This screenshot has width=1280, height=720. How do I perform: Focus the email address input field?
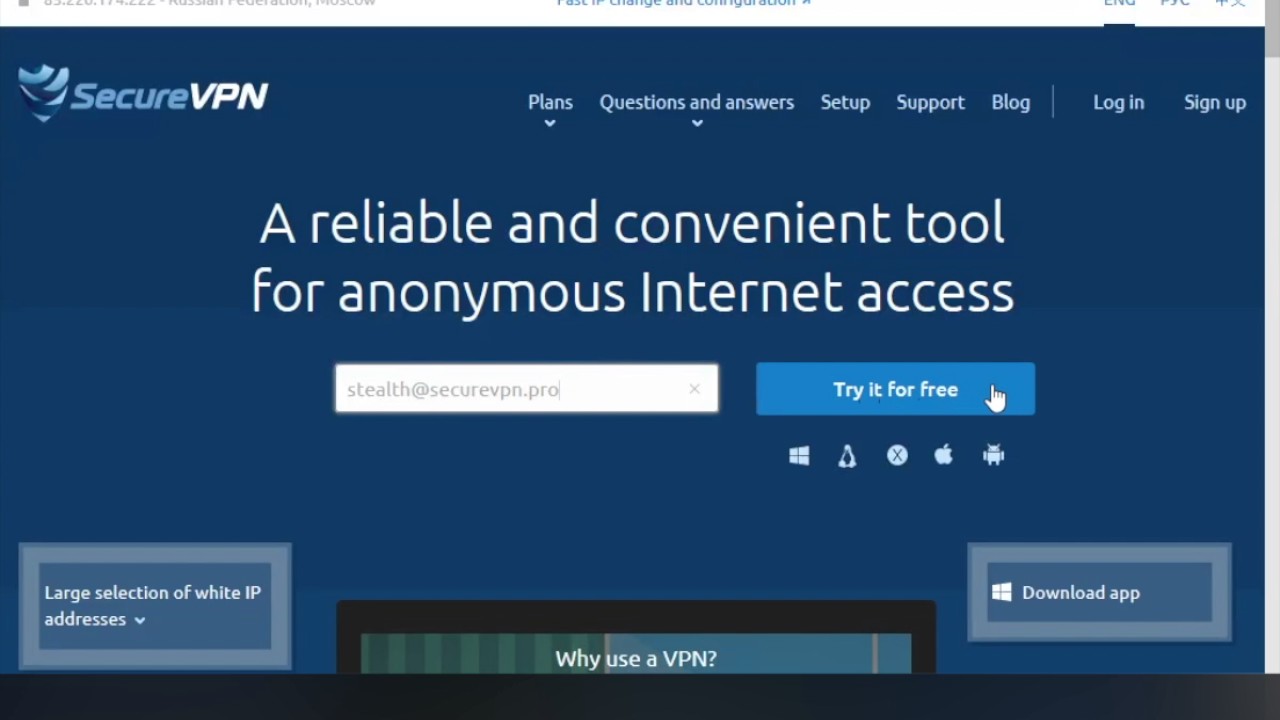(x=526, y=388)
